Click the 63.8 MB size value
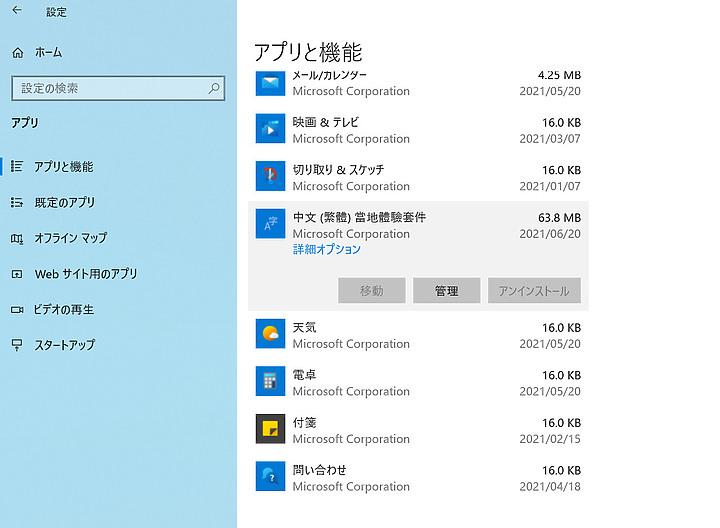This screenshot has height=528, width=720. coord(559,217)
